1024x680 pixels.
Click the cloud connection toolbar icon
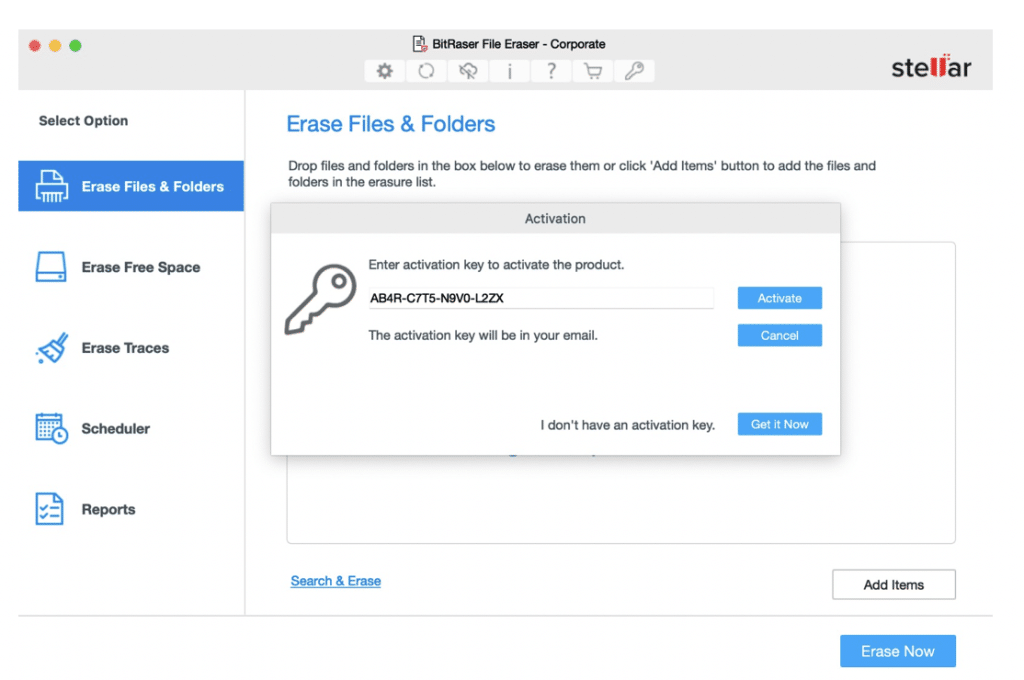pyautogui.click(x=468, y=71)
